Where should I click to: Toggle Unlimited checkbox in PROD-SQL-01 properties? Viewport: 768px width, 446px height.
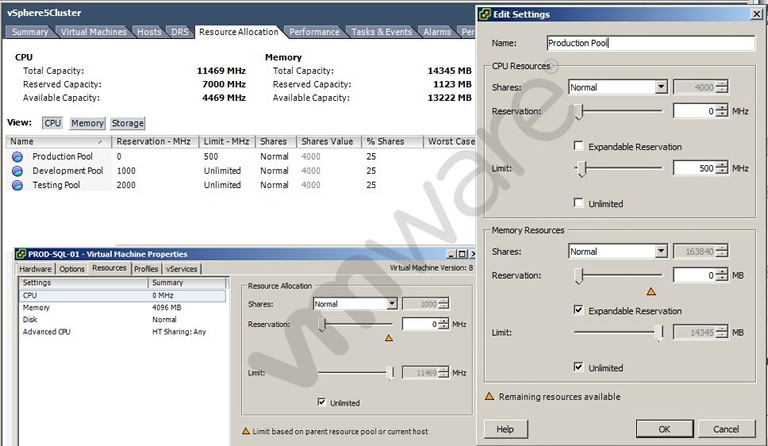click(321, 402)
